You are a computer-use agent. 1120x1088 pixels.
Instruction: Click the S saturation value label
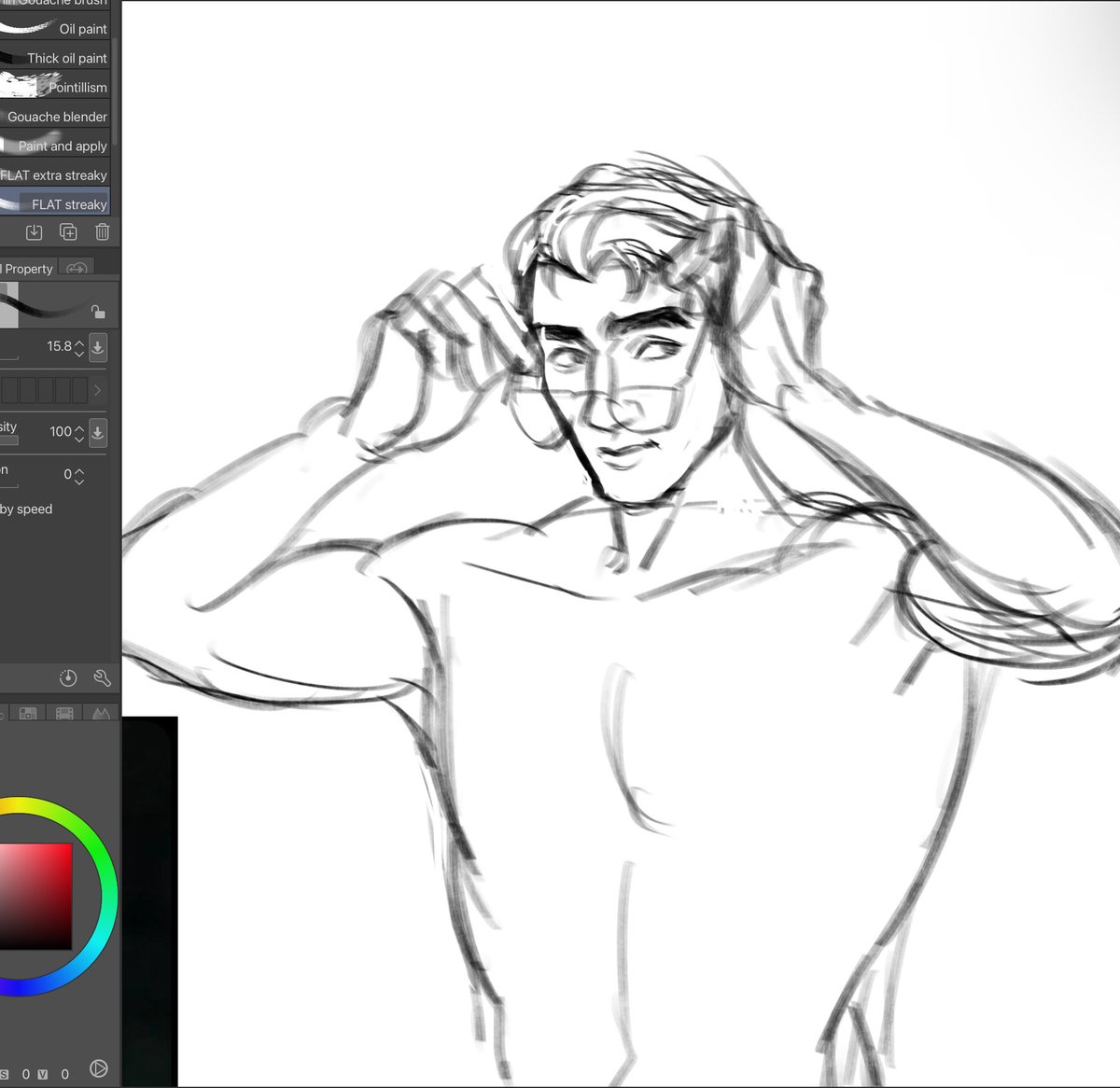coord(4,1074)
